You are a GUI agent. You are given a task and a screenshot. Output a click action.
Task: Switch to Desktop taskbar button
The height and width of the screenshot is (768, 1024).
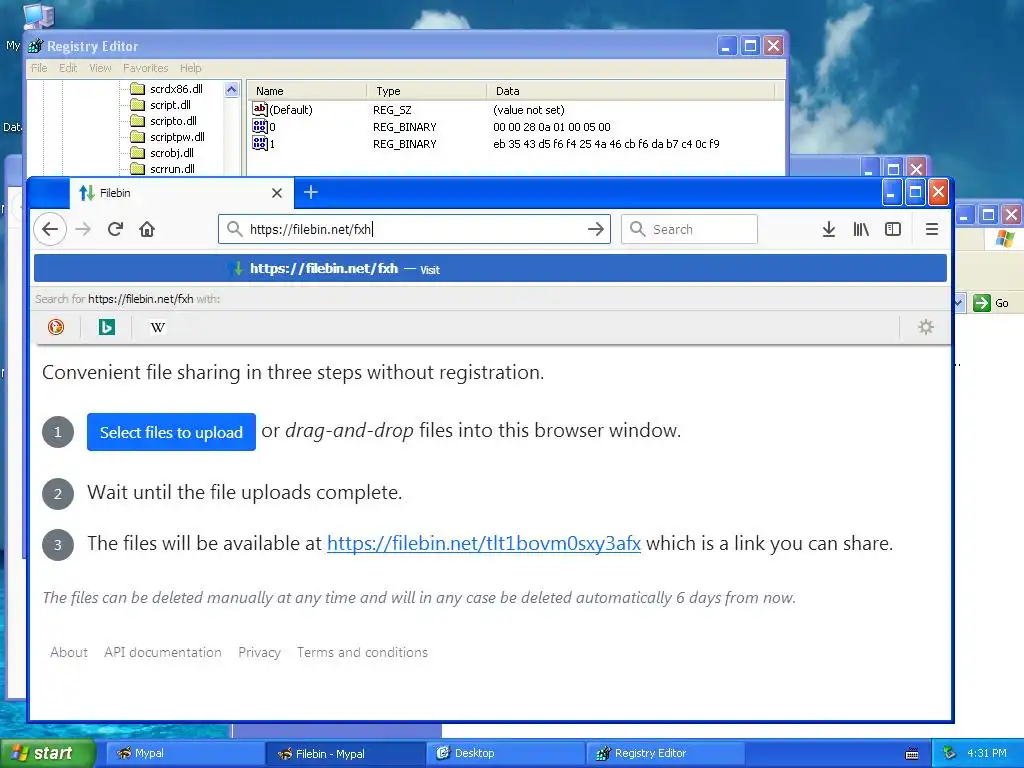point(505,753)
